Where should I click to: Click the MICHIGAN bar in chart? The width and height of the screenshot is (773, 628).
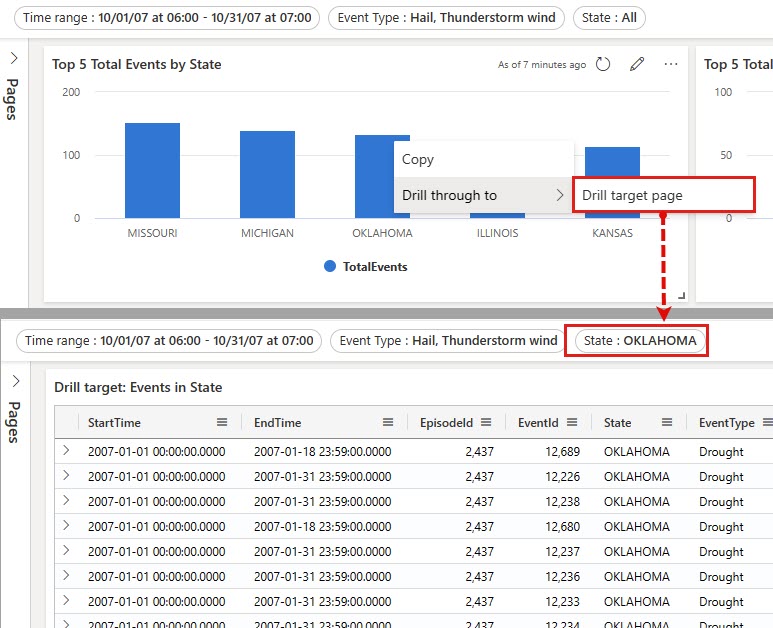click(x=267, y=174)
